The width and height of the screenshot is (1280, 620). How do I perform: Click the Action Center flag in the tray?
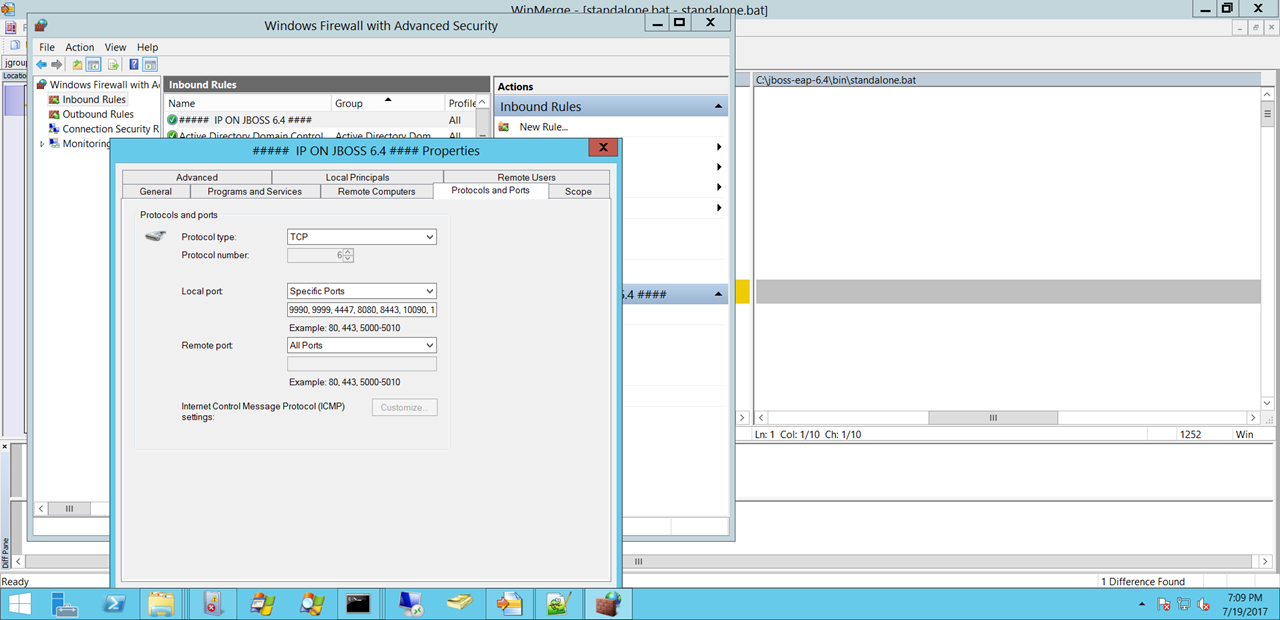tap(1164, 604)
